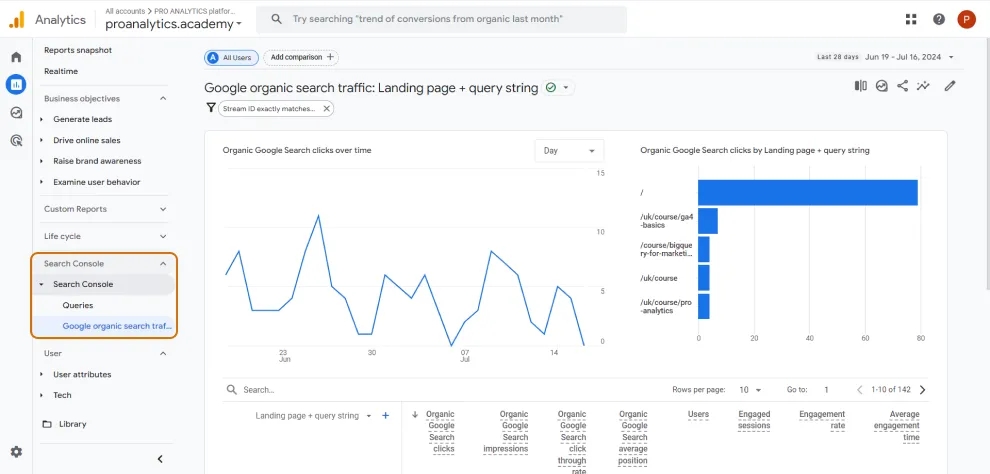Open the Library link
Screen dimensions: 990x474
[x=73, y=424]
